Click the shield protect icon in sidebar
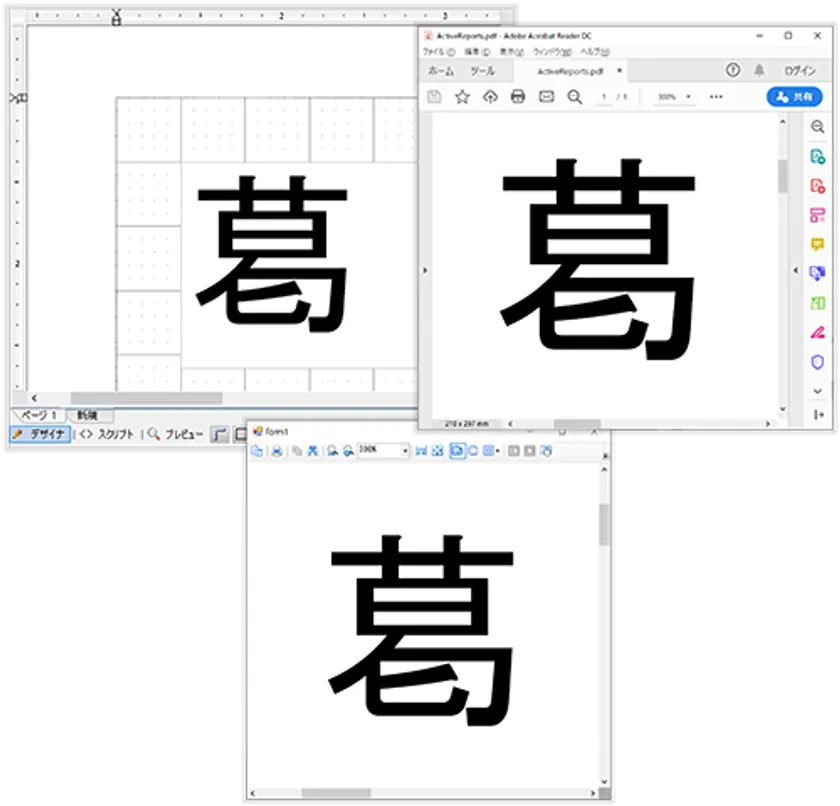 817,362
